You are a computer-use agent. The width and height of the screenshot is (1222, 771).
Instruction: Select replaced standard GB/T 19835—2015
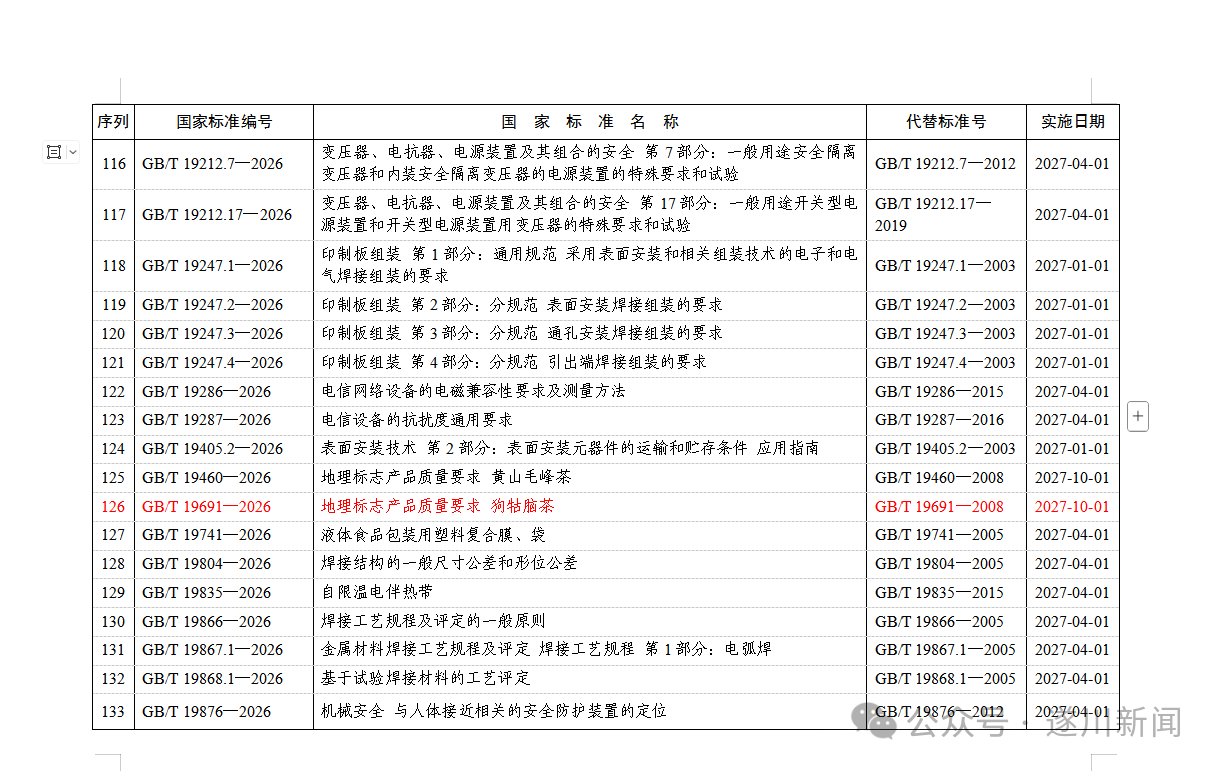[x=939, y=593]
